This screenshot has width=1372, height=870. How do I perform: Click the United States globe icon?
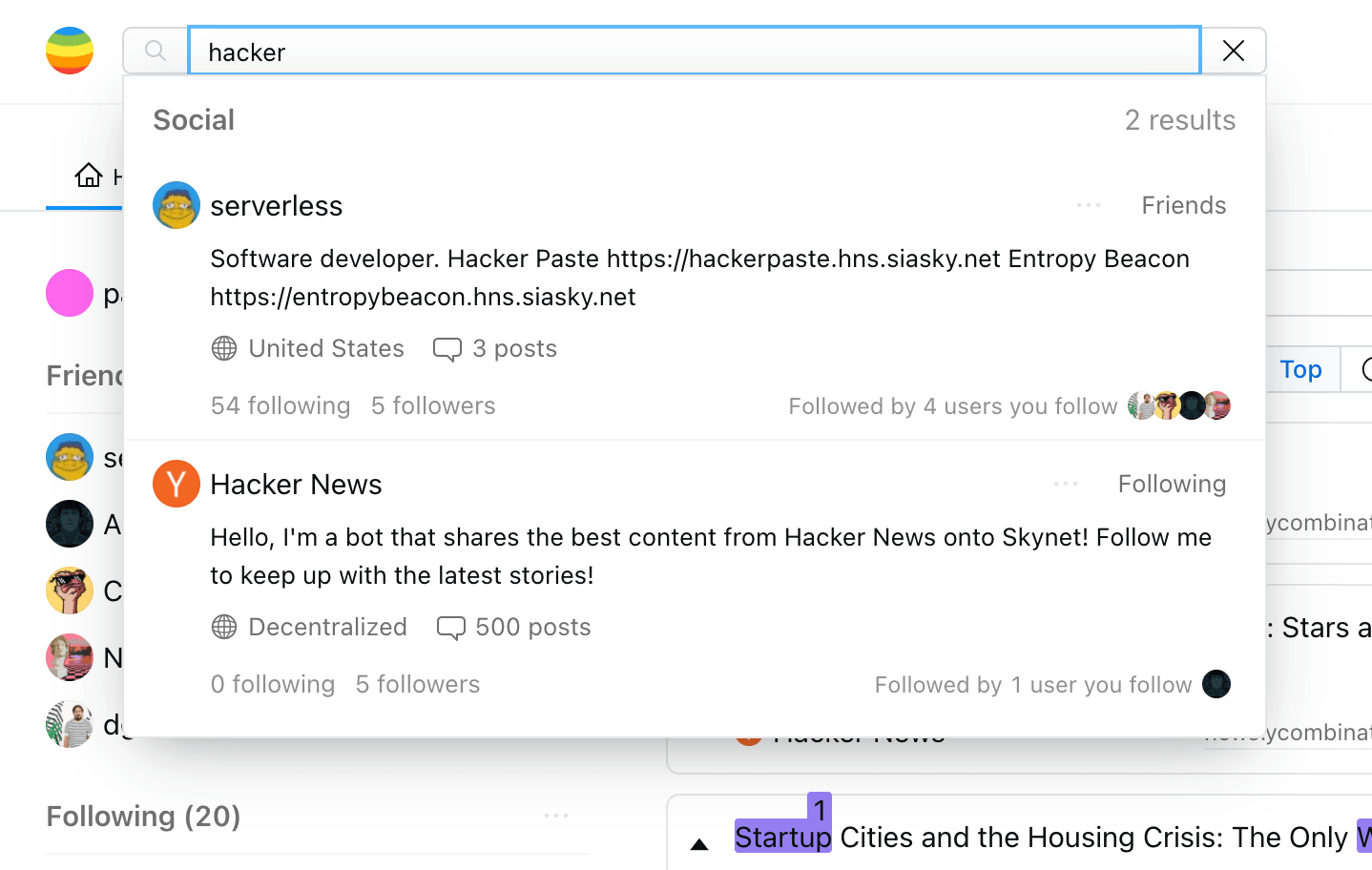pyautogui.click(x=224, y=348)
